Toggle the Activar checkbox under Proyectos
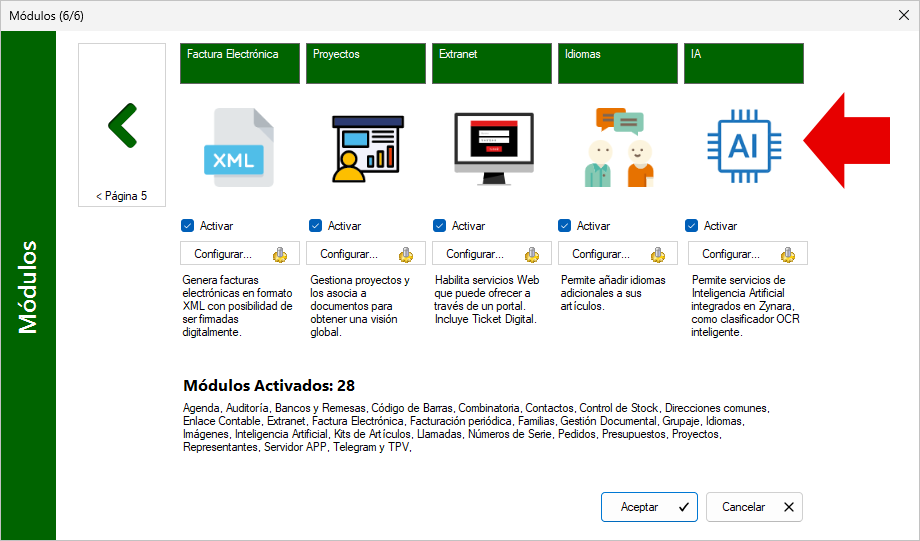 click(x=316, y=226)
